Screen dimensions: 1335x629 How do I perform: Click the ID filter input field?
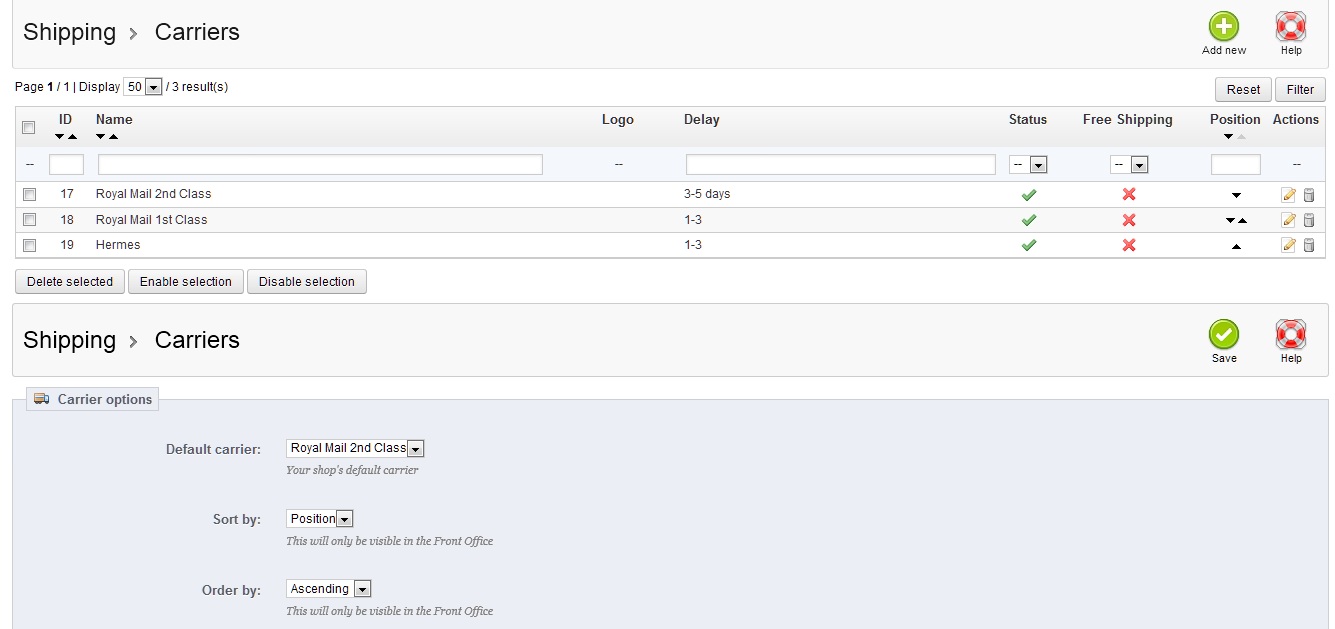pos(66,164)
